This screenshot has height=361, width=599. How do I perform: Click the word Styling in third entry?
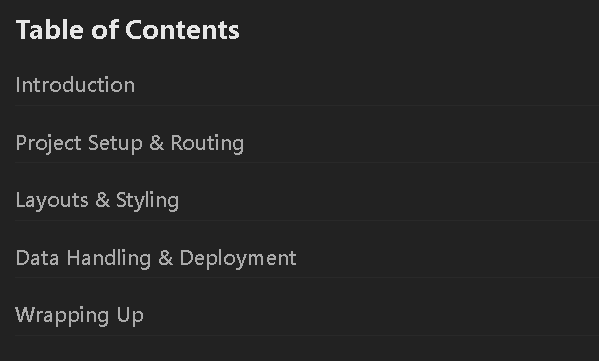pyautogui.click(x=147, y=200)
